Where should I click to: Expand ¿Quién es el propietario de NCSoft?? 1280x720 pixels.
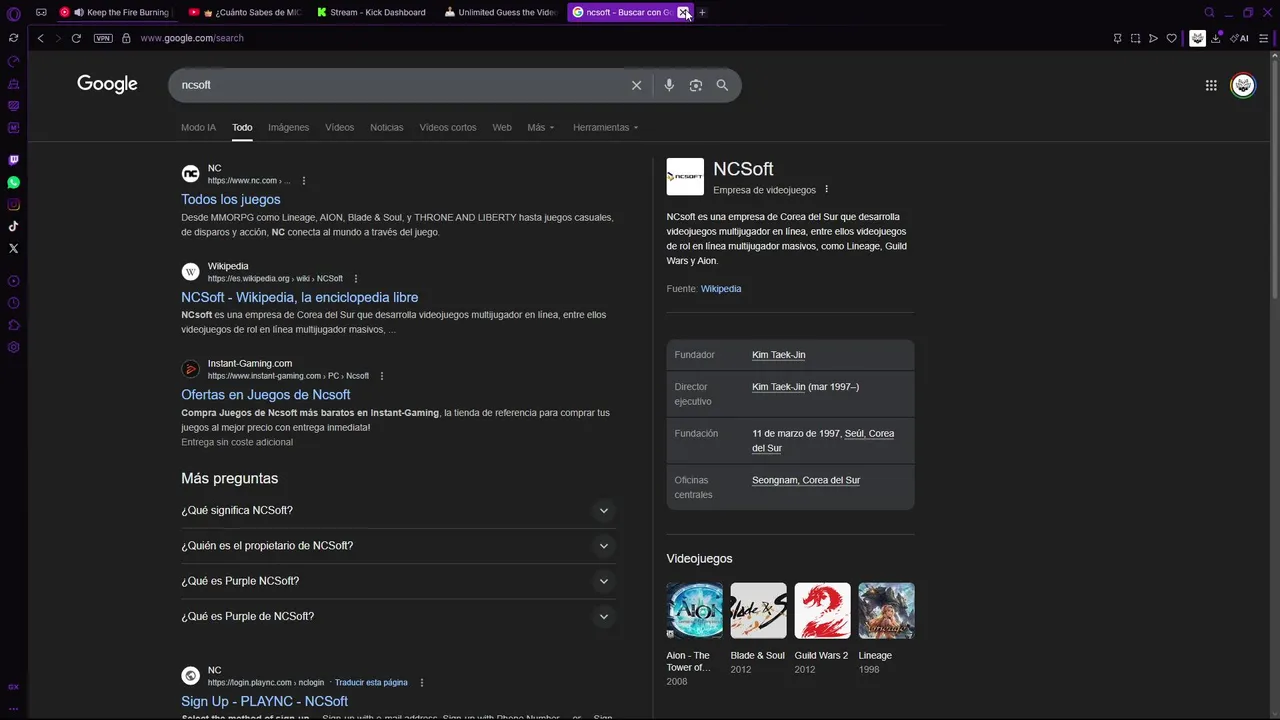(x=398, y=546)
